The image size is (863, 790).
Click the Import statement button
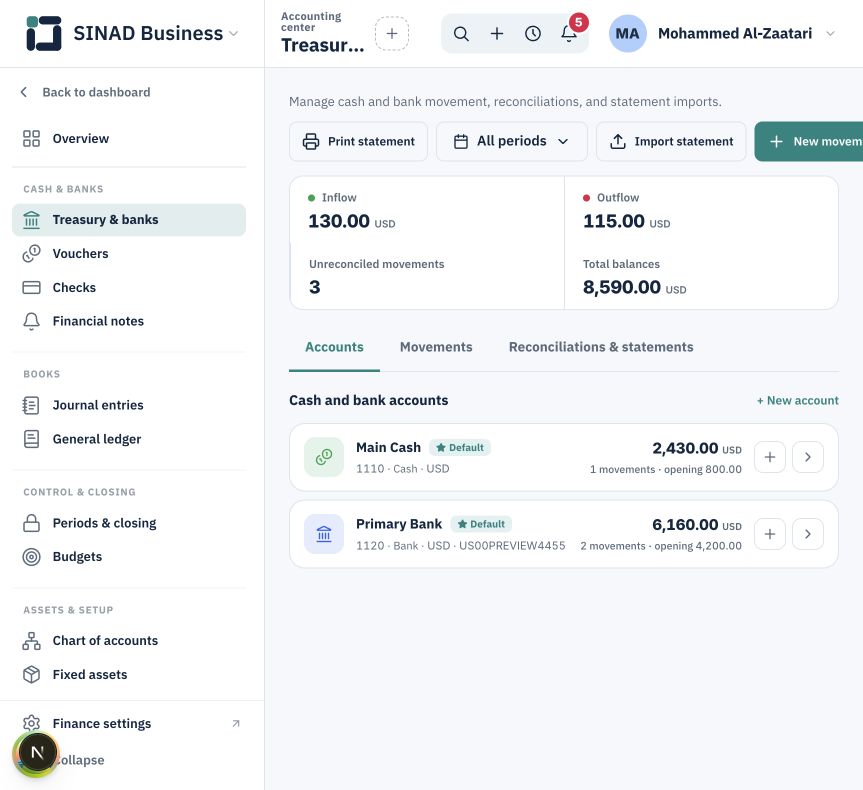point(671,141)
